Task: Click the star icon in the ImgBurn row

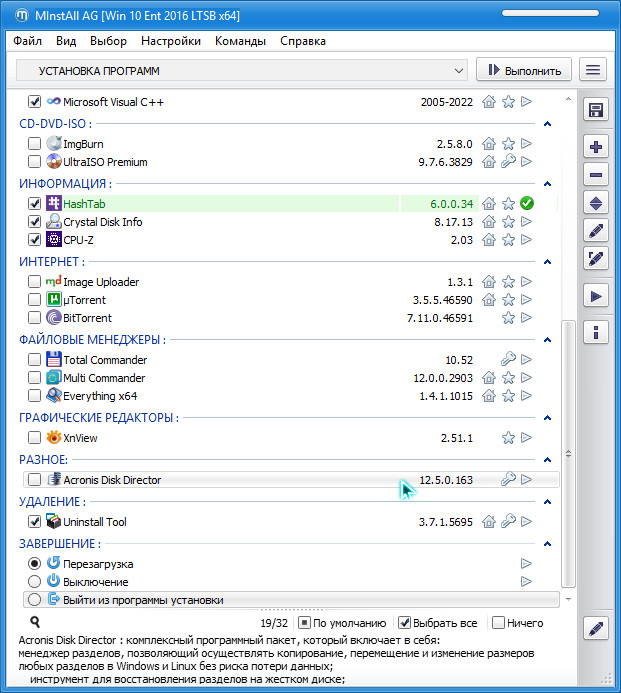Action: (x=508, y=144)
